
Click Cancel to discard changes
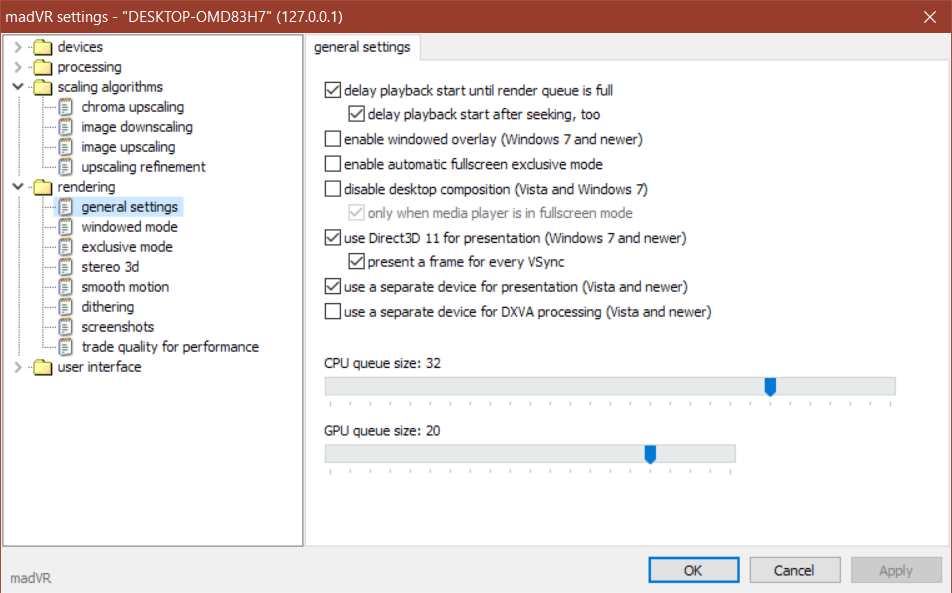(x=795, y=571)
